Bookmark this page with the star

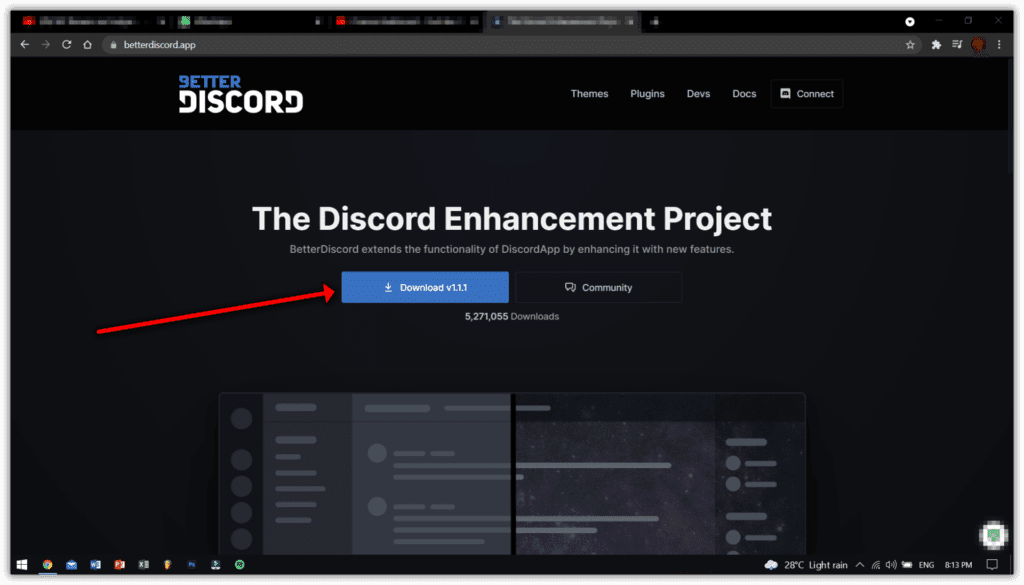(910, 45)
